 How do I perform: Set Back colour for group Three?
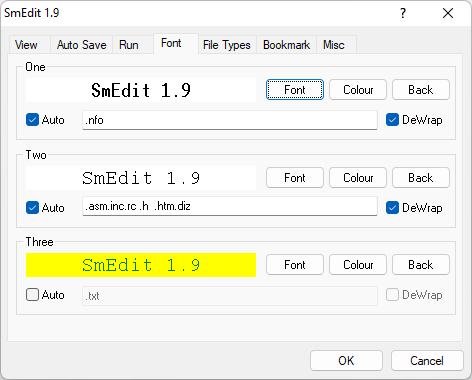pos(421,265)
